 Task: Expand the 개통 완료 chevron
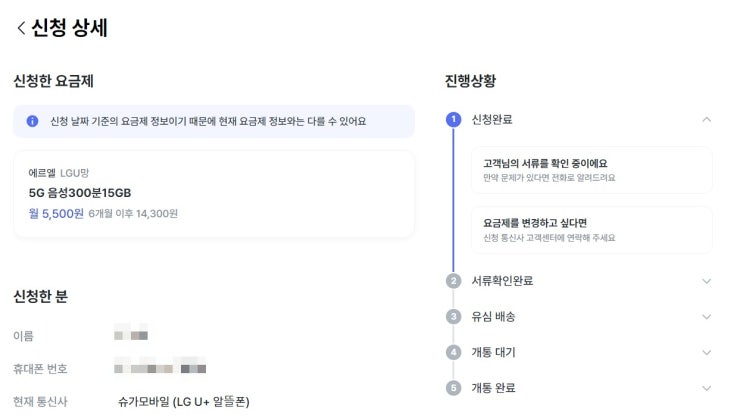point(706,387)
